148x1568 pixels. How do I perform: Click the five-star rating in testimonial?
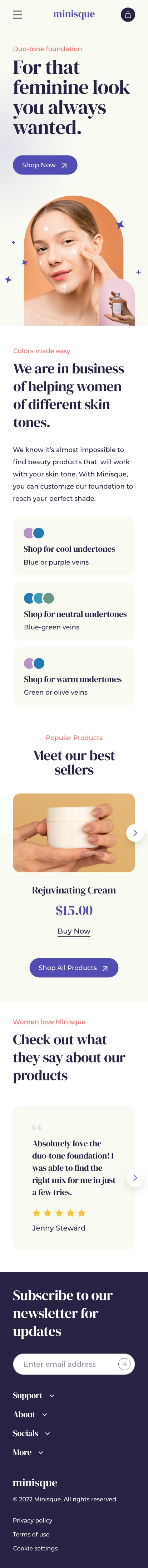pos(59,1213)
